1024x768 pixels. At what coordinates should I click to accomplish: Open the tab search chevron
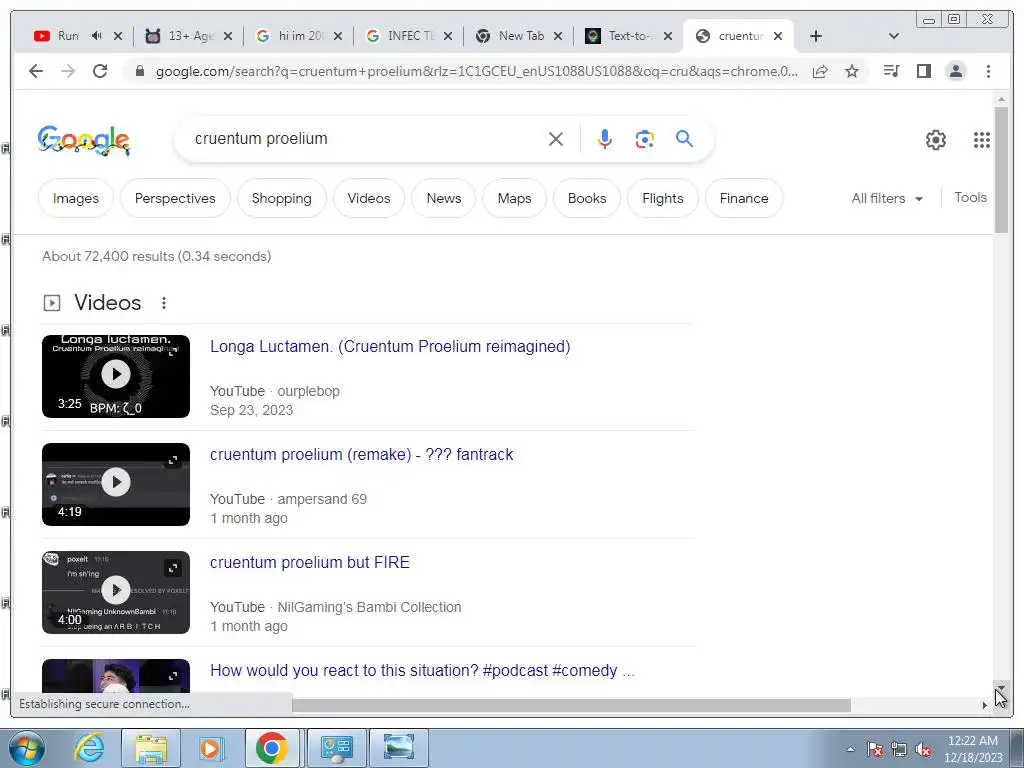(894, 36)
